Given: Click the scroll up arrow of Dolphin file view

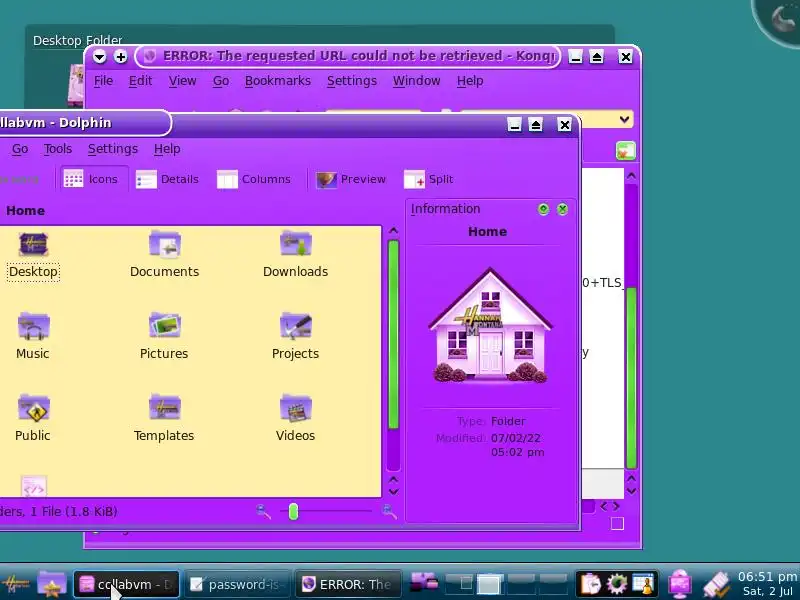Looking at the screenshot, I should coord(393,231).
